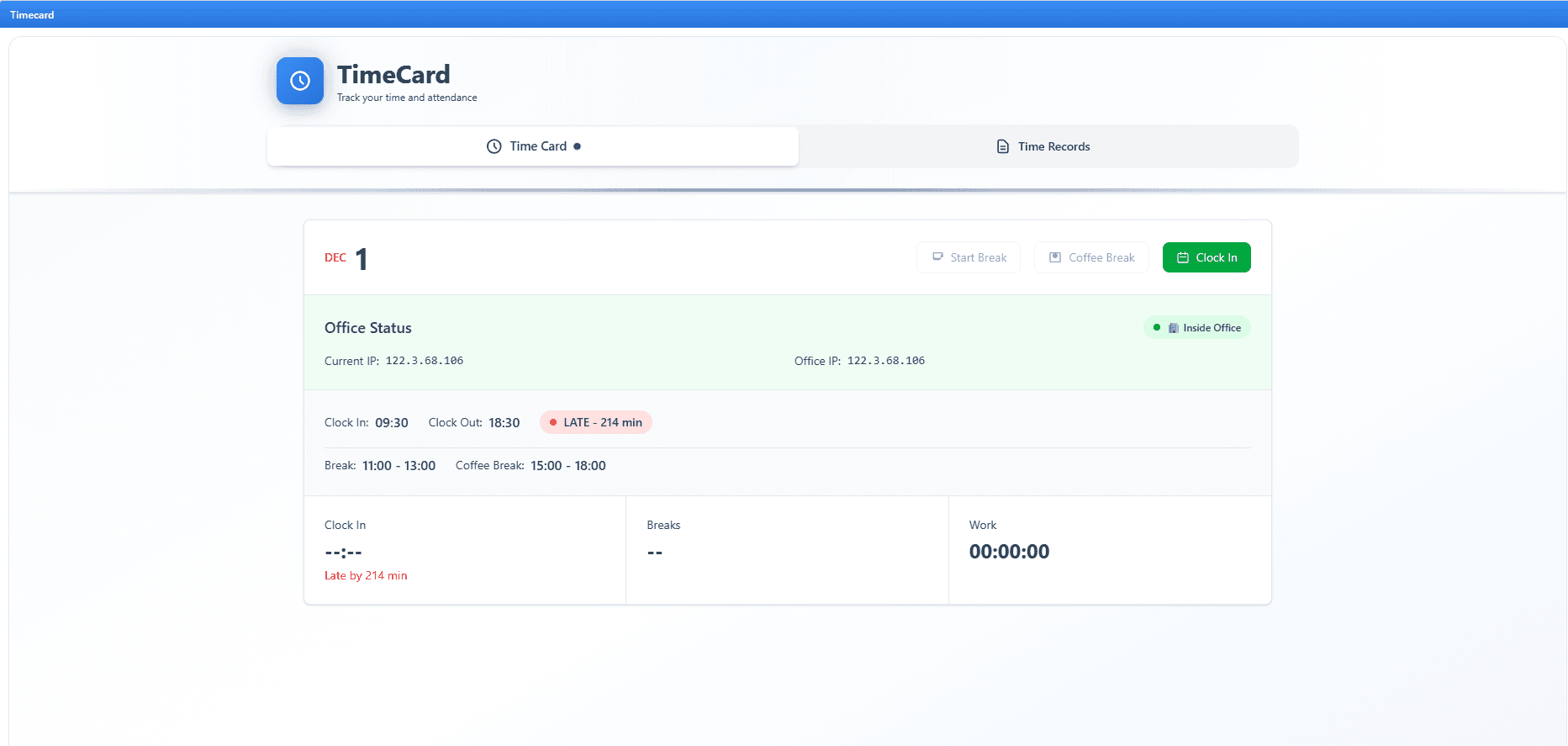The height and width of the screenshot is (746, 1568).
Task: Click the Office IP value 122.3.68.106
Action: [x=886, y=361]
